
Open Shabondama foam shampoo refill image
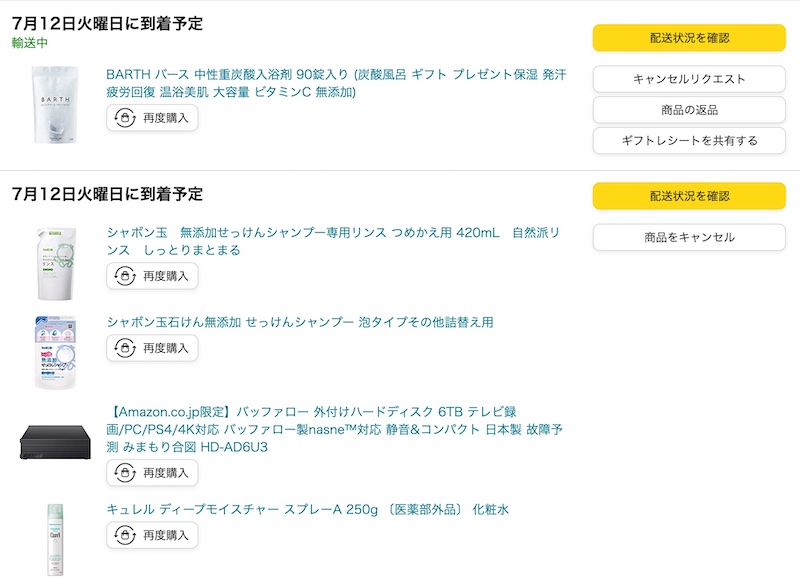(55, 352)
